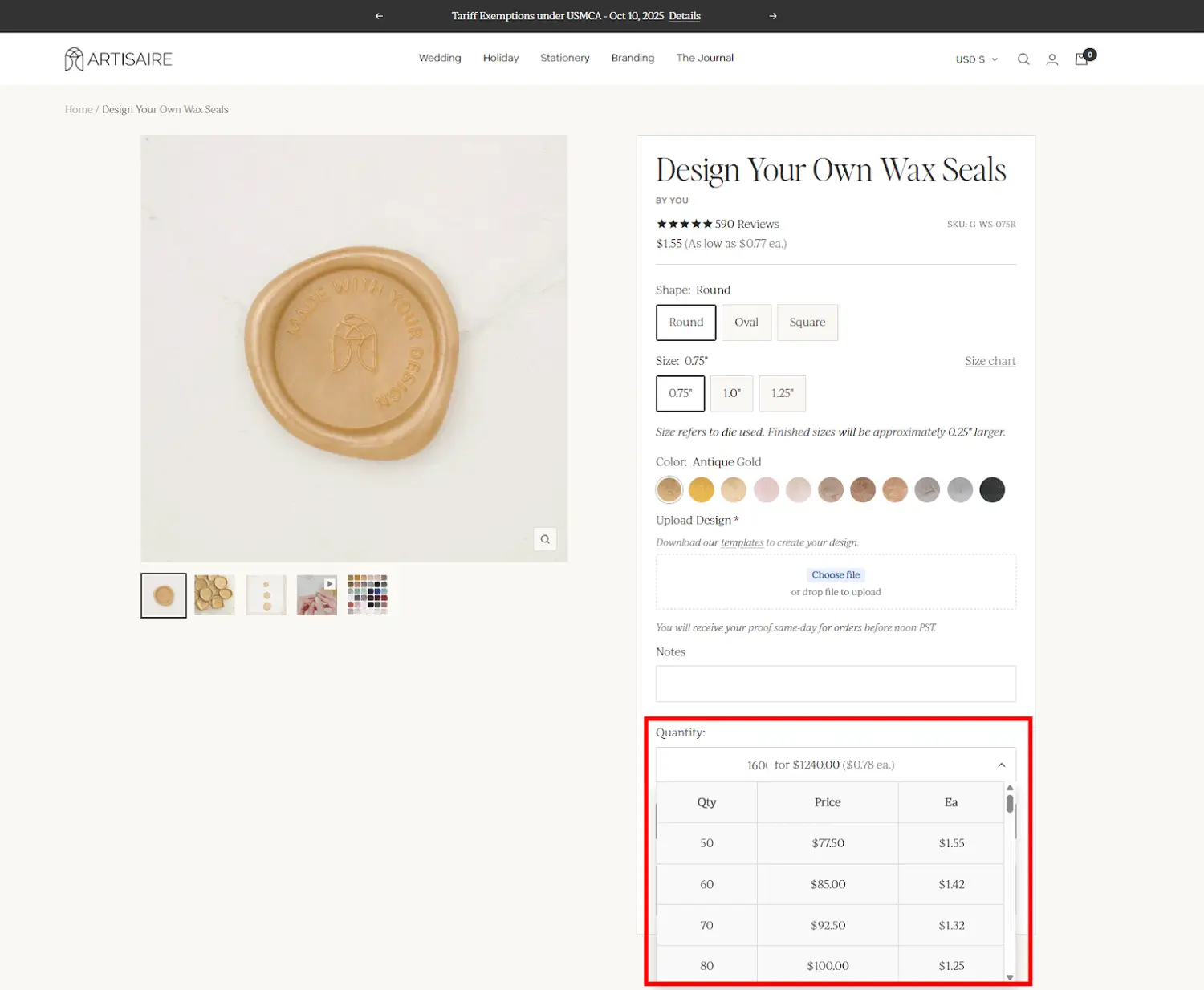This screenshot has height=990, width=1204.
Task: Open the shopping cart icon
Action: coord(1082,59)
